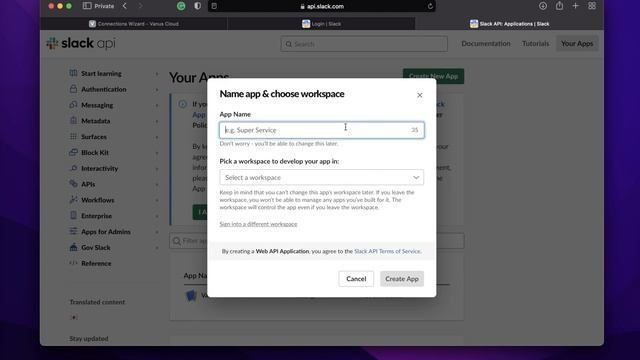Screen dimensions: 640x360
Task: Click the privacy shield icon in toolbar
Action: pos(198,6)
